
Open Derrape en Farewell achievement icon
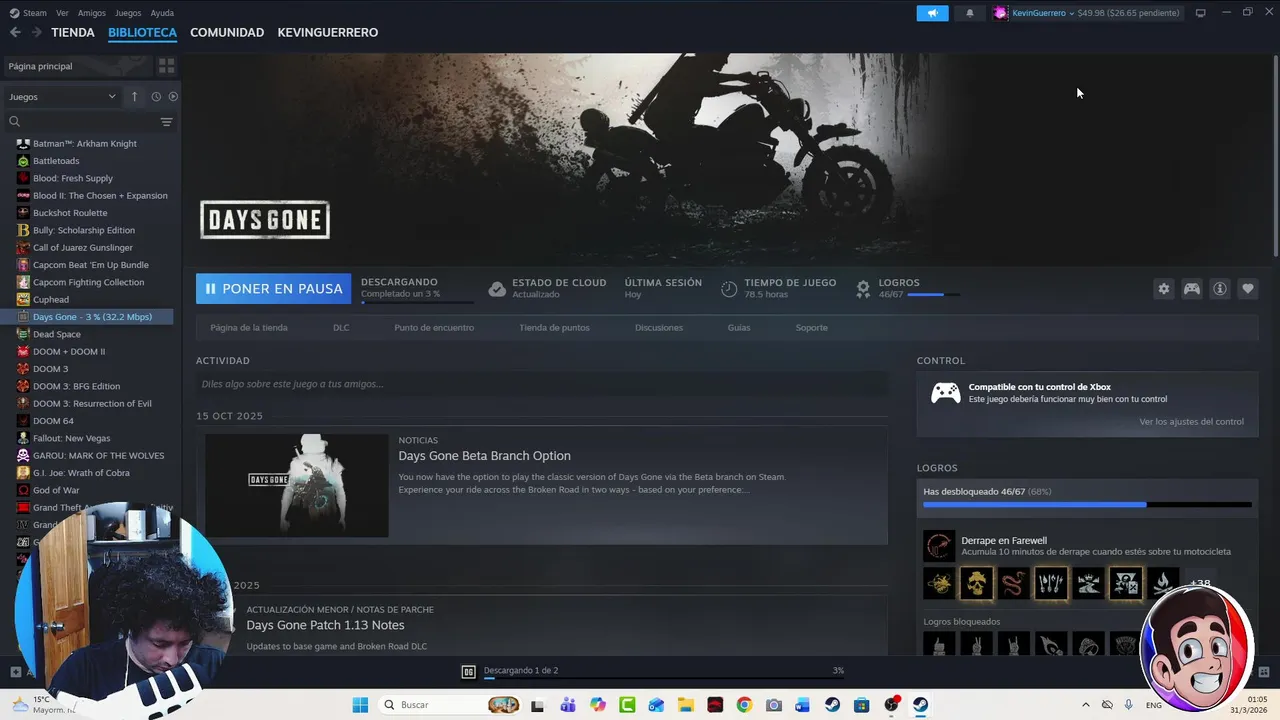click(939, 546)
